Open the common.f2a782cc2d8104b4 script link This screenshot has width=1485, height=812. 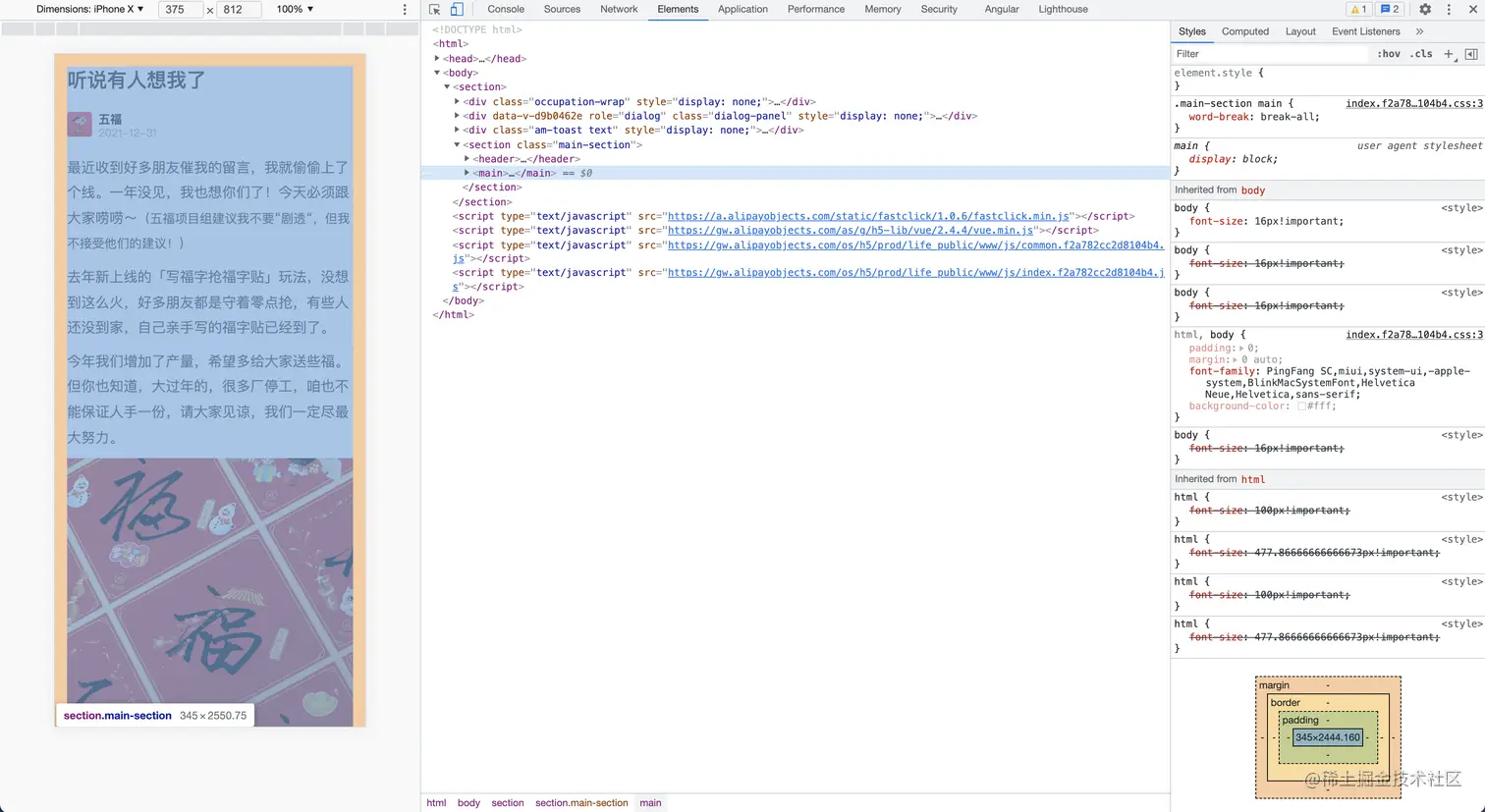915,244
